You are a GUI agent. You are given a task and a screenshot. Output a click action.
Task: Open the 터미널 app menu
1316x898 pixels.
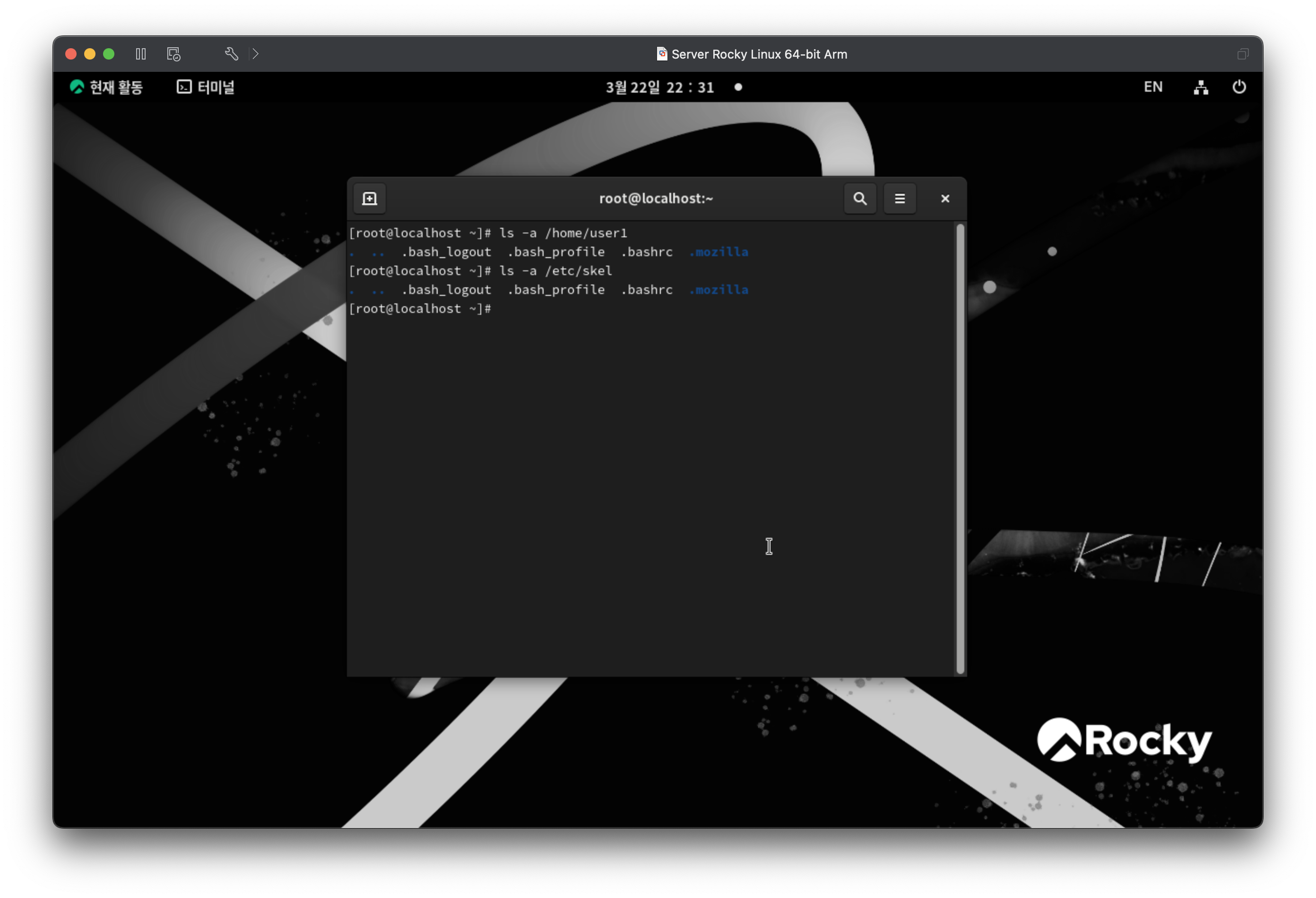click(206, 87)
